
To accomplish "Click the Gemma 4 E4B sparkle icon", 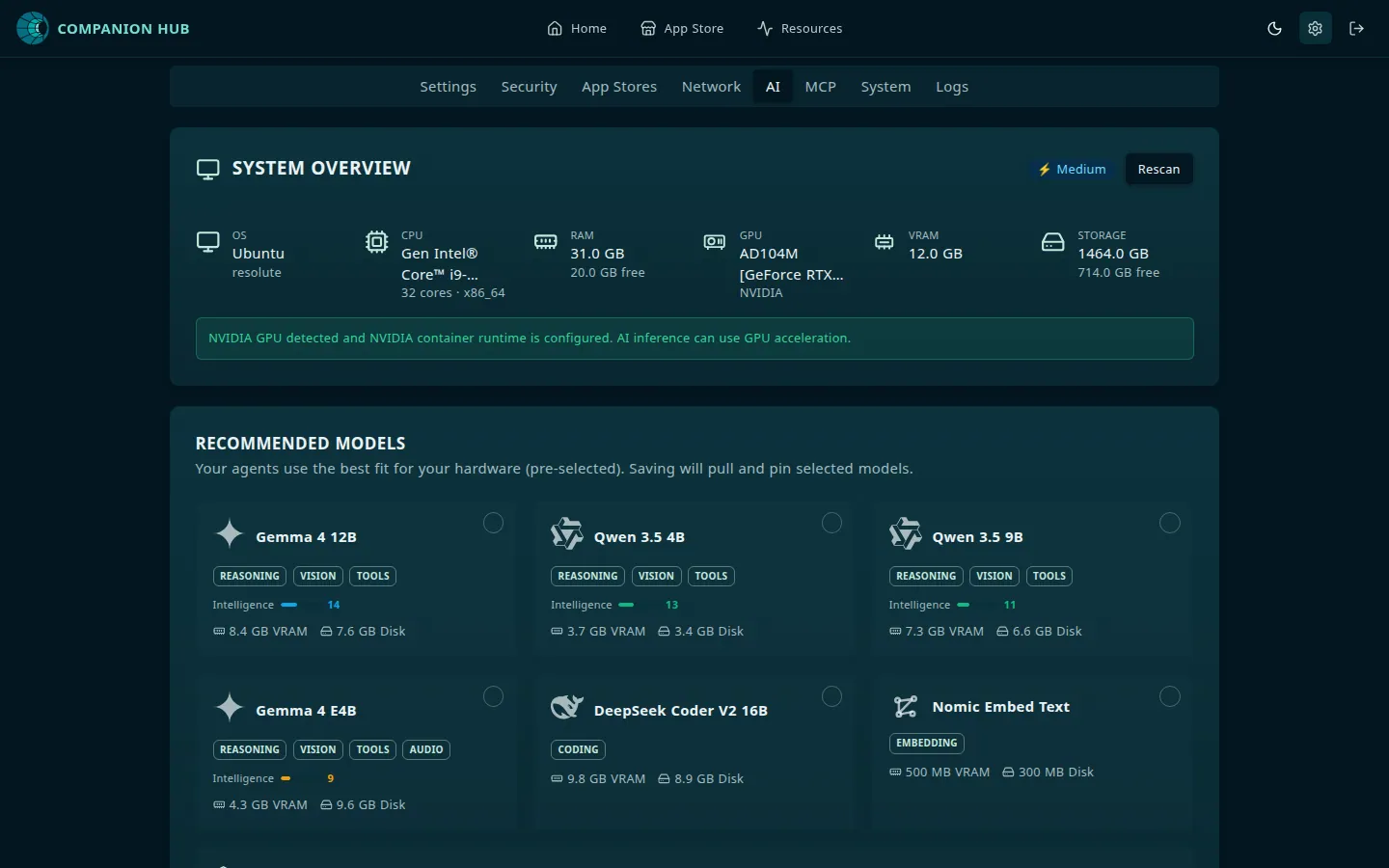I will click(x=229, y=707).
